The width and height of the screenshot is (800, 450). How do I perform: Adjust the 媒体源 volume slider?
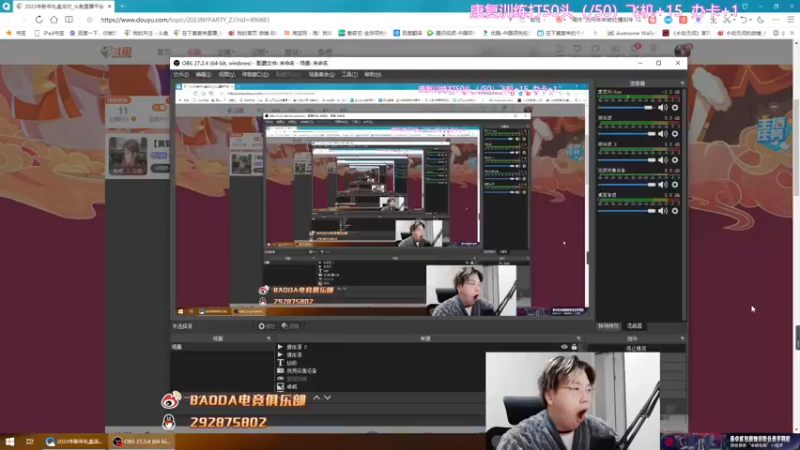(627, 134)
